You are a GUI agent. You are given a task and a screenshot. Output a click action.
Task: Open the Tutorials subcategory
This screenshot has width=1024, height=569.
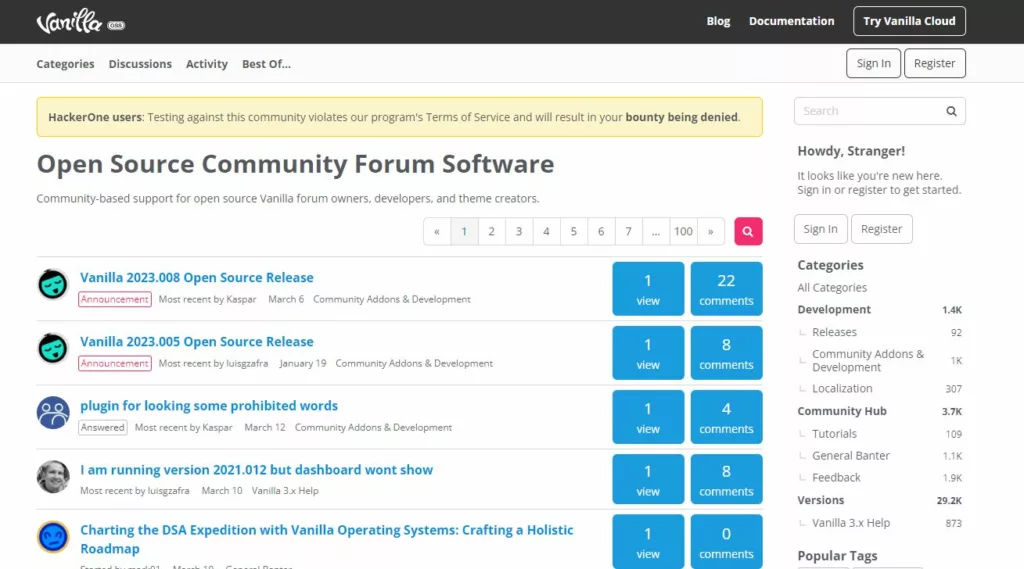coord(834,434)
